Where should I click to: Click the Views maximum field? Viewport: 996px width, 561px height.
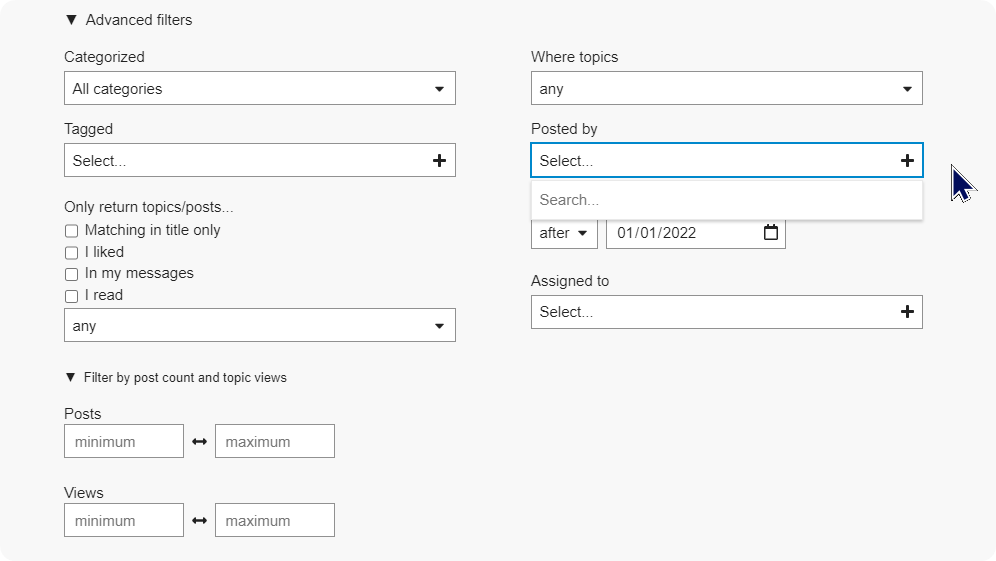click(275, 520)
